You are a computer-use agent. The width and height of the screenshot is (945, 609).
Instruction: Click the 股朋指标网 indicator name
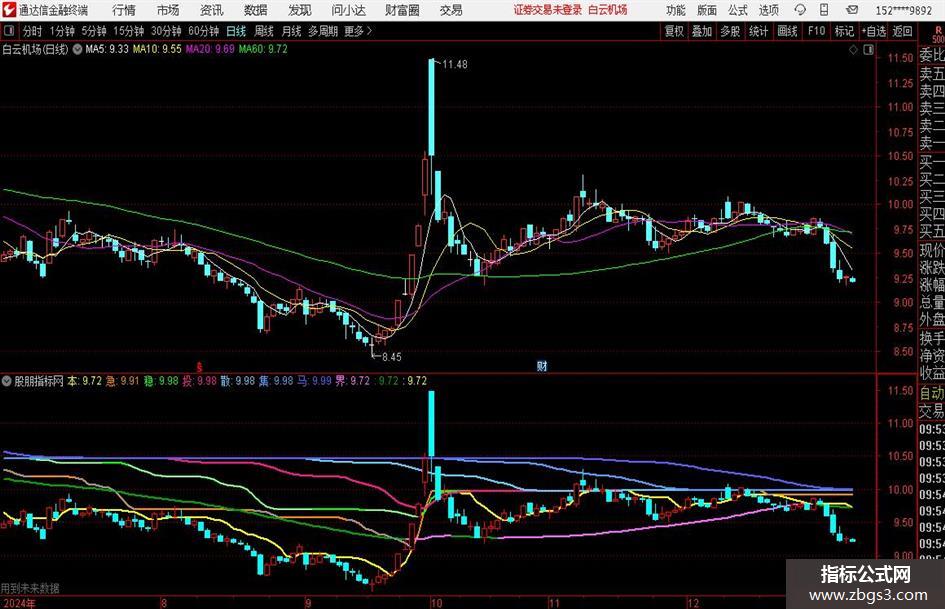pos(39,381)
